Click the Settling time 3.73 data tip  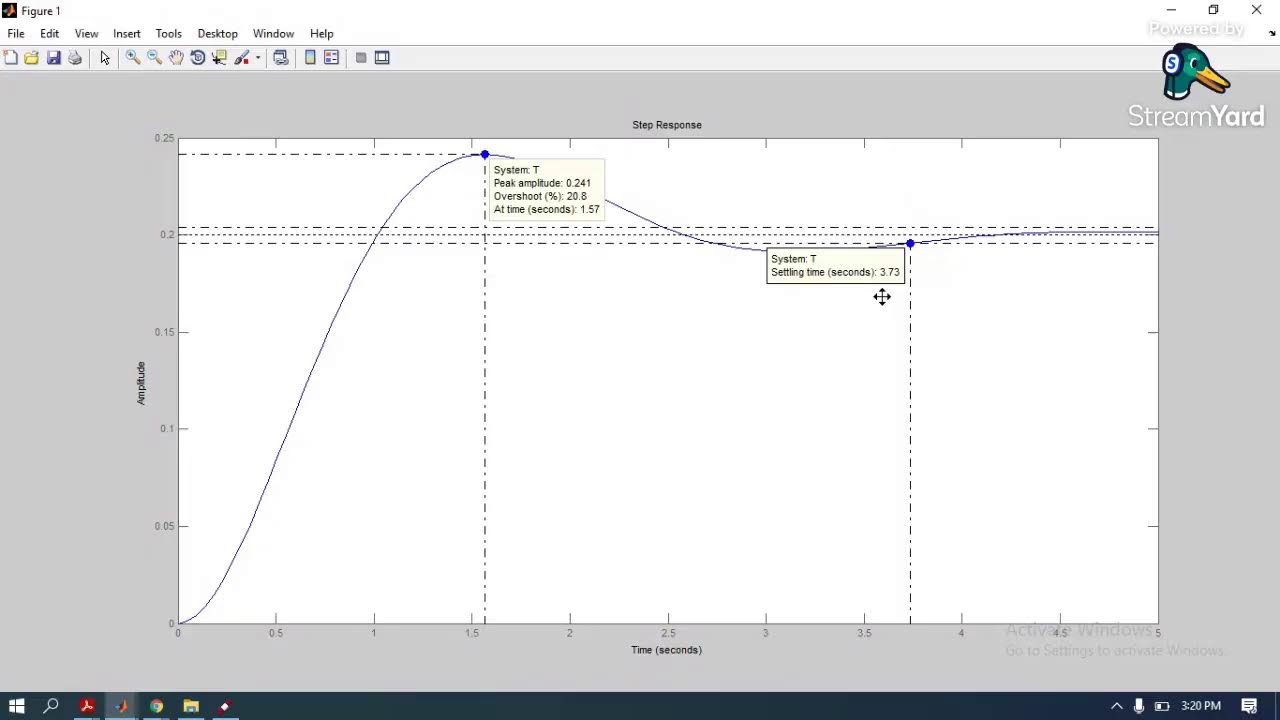[835, 266]
